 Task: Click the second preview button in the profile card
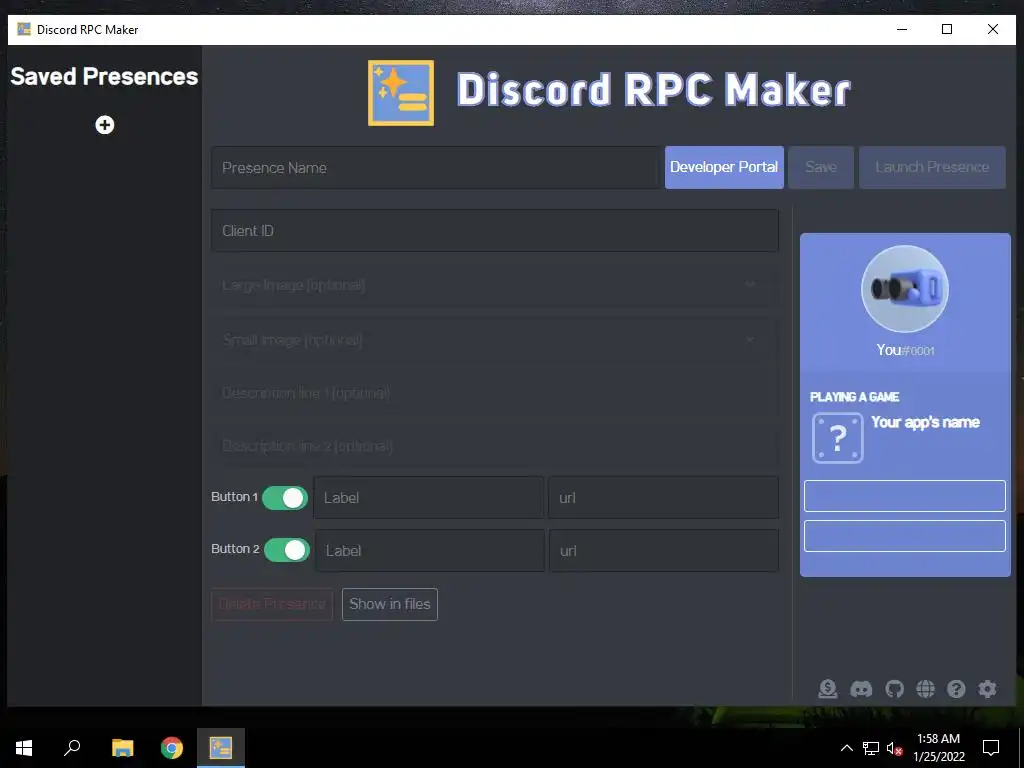coord(904,536)
